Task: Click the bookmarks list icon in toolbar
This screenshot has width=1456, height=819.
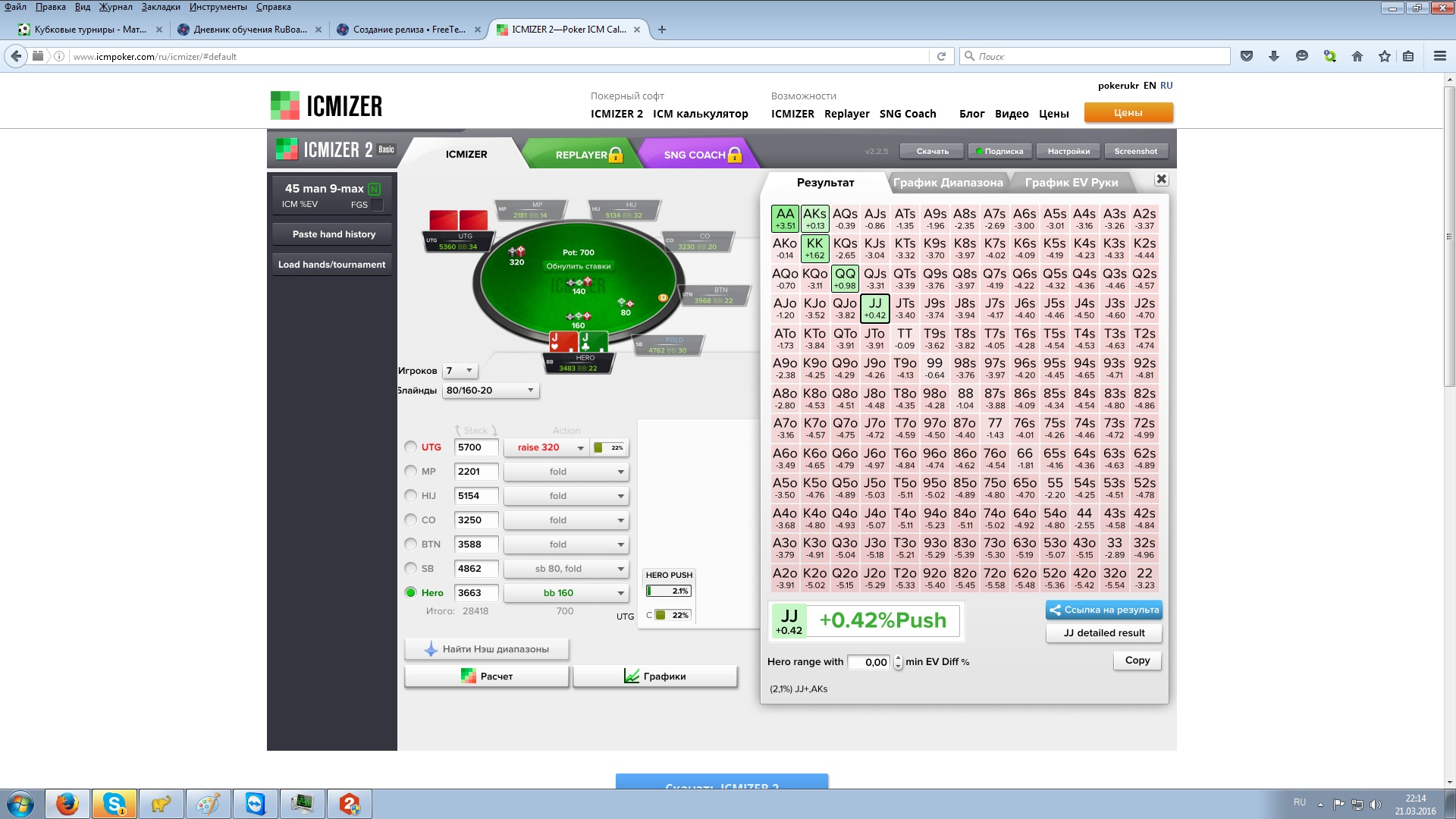Action: click(x=1408, y=56)
